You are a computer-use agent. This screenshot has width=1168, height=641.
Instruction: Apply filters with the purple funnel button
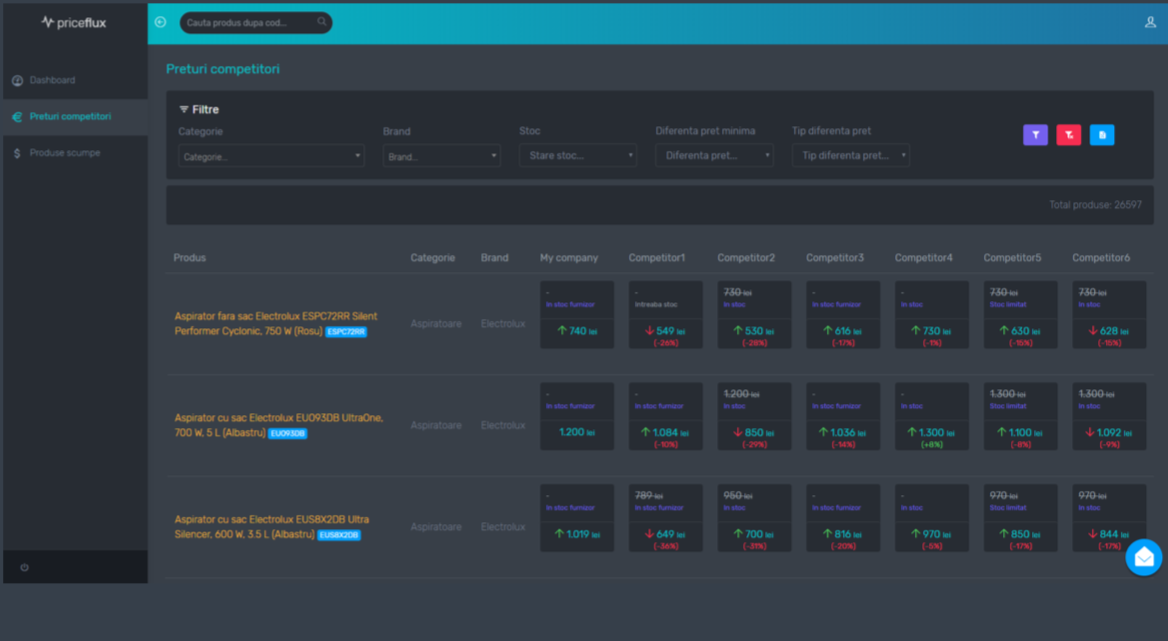[1035, 135]
